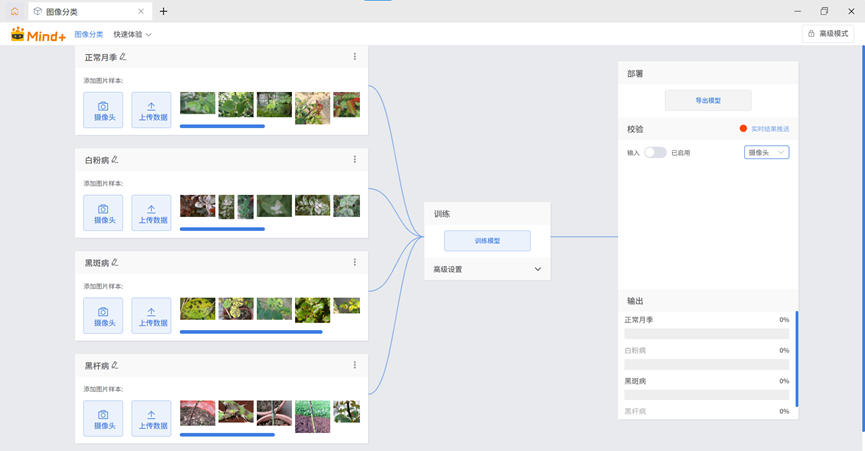The height and width of the screenshot is (451, 865).
Task: Toggle the 输入 input switch
Action: pyautogui.click(x=655, y=152)
